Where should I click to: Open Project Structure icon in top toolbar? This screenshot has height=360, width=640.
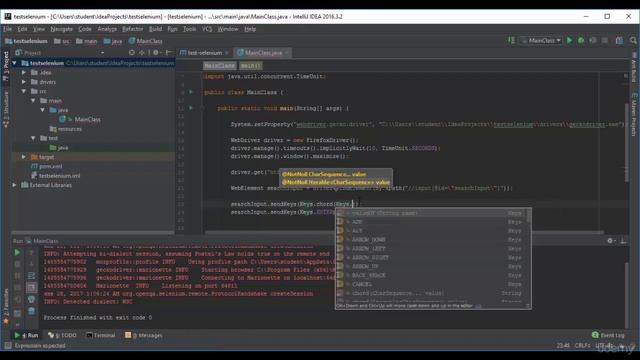(x=619, y=40)
